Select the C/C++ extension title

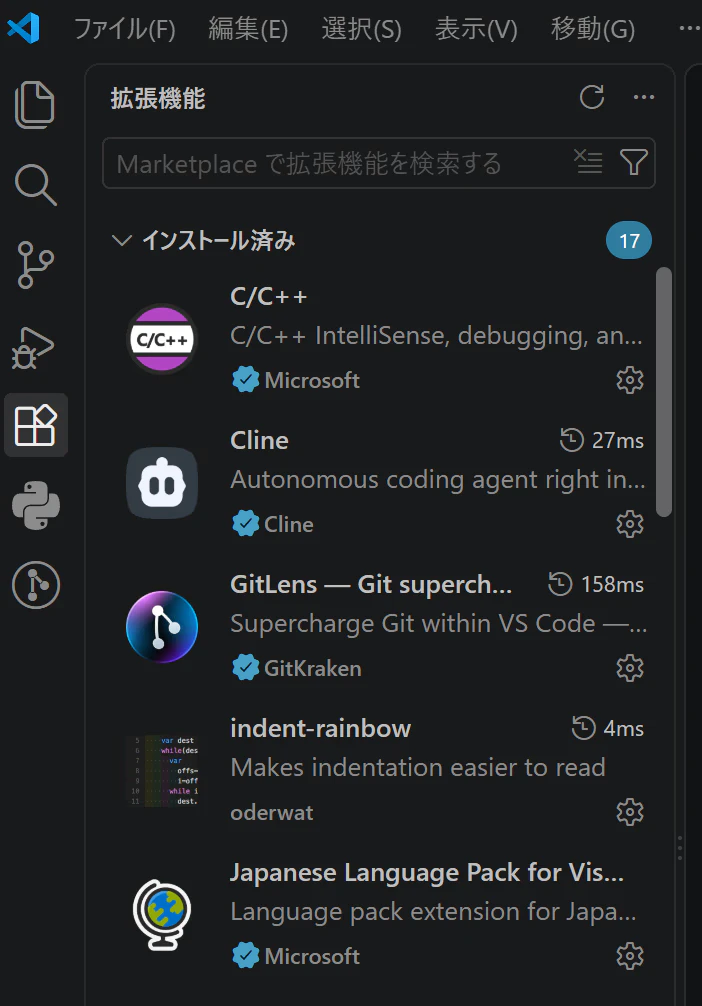[x=269, y=296]
